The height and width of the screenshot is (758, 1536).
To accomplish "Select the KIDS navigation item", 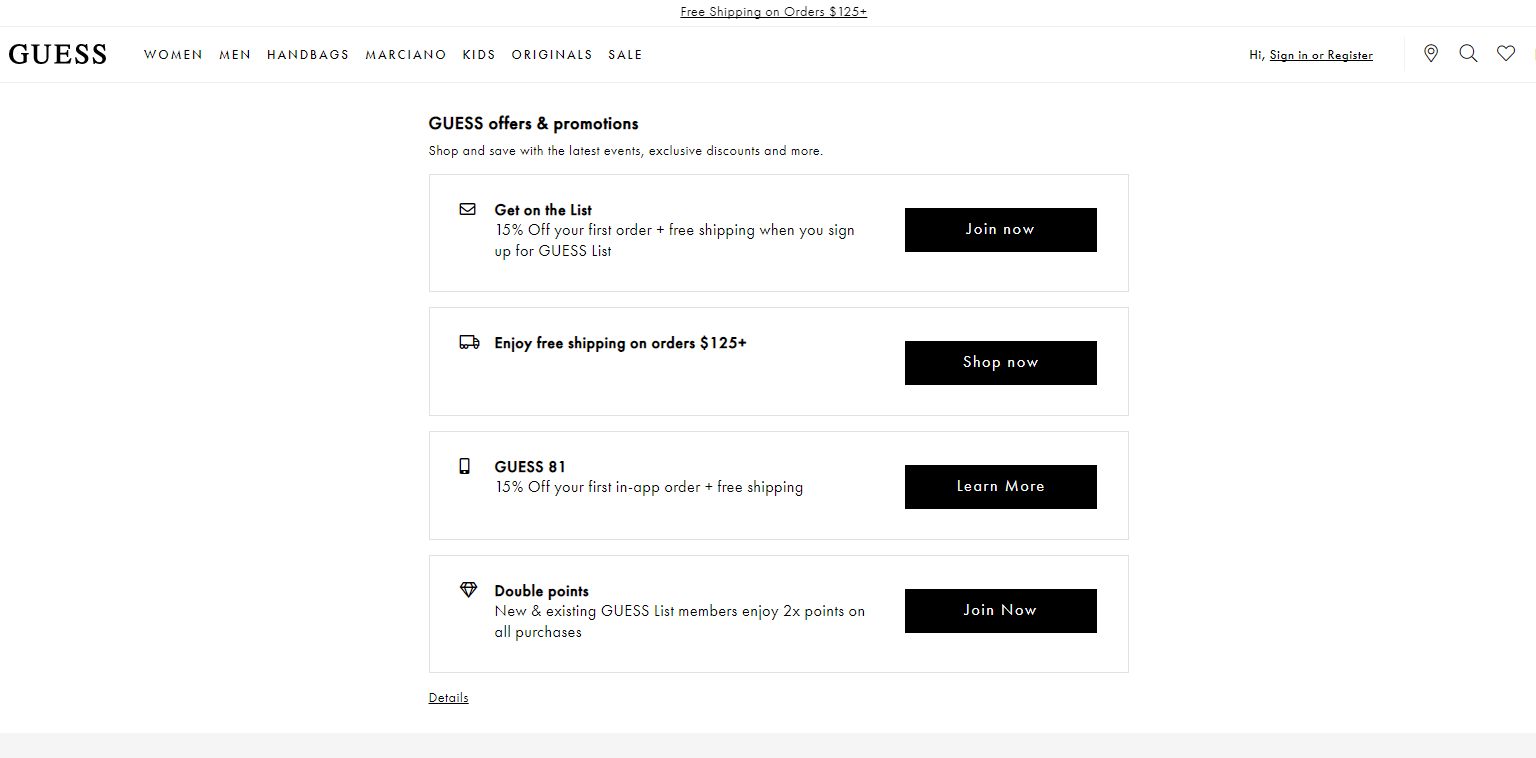I will click(479, 55).
